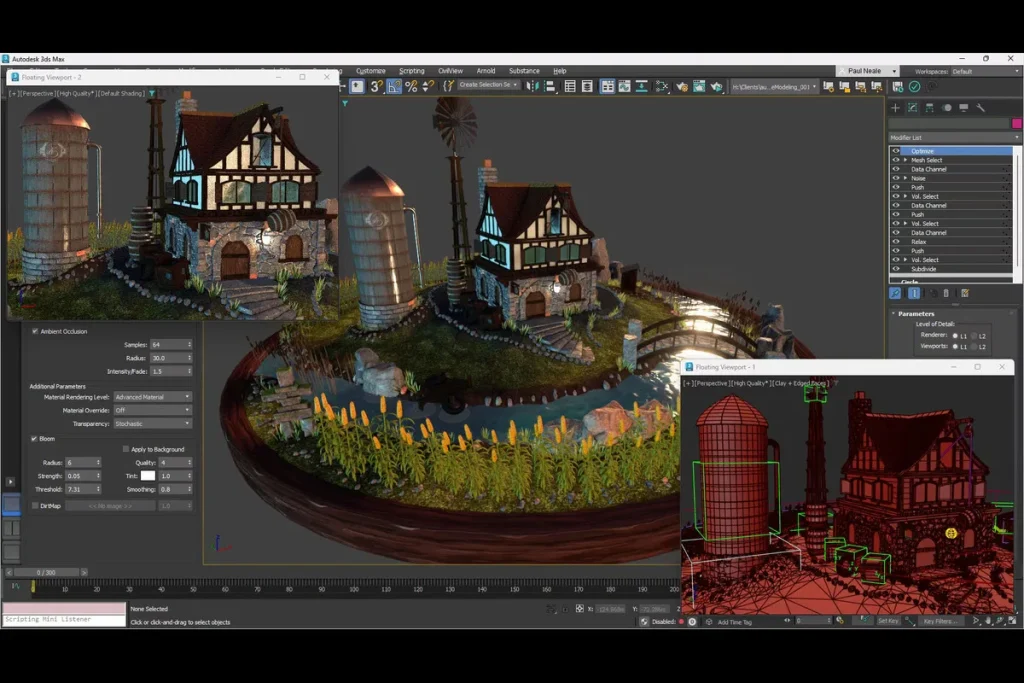The height and width of the screenshot is (683, 1024).
Task: Open the Display panel icon
Action: [x=963, y=108]
